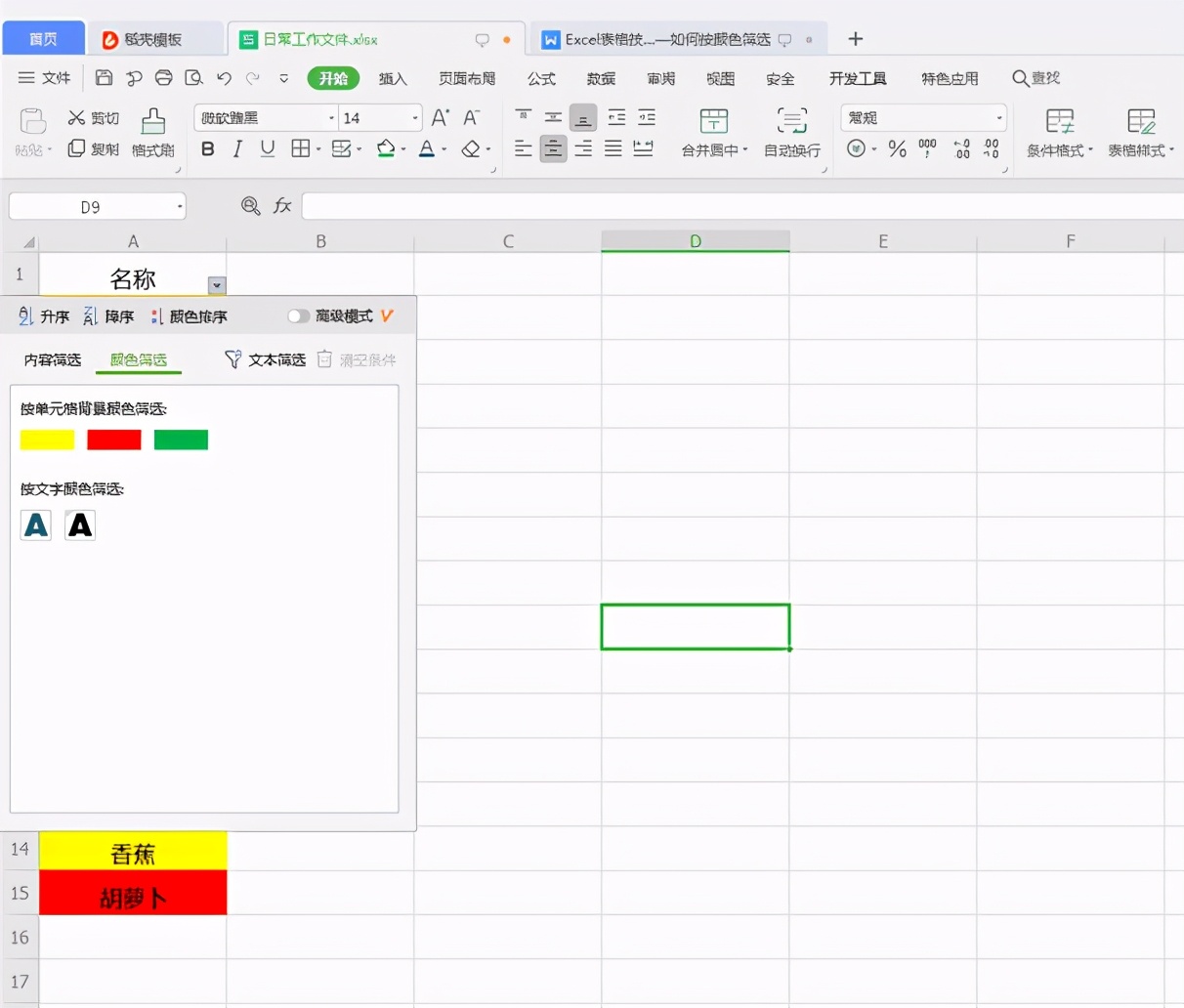Decrease font size with A- icon
The image size is (1184, 1008).
click(471, 118)
